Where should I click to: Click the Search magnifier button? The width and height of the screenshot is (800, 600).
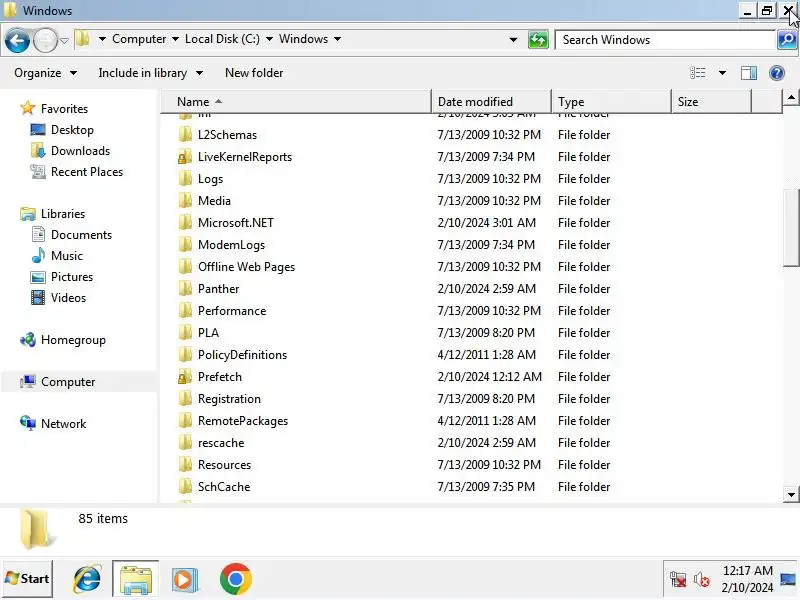(787, 40)
